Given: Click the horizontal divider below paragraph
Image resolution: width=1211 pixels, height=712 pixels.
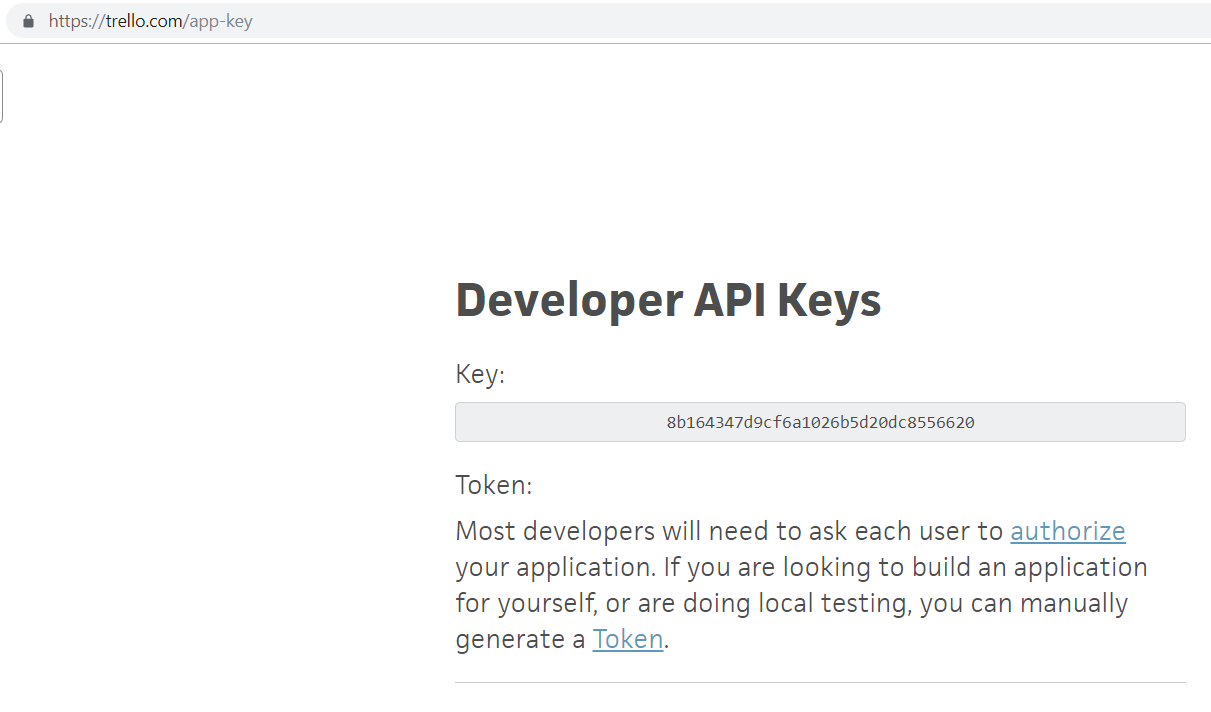Looking at the screenshot, I should [x=820, y=683].
